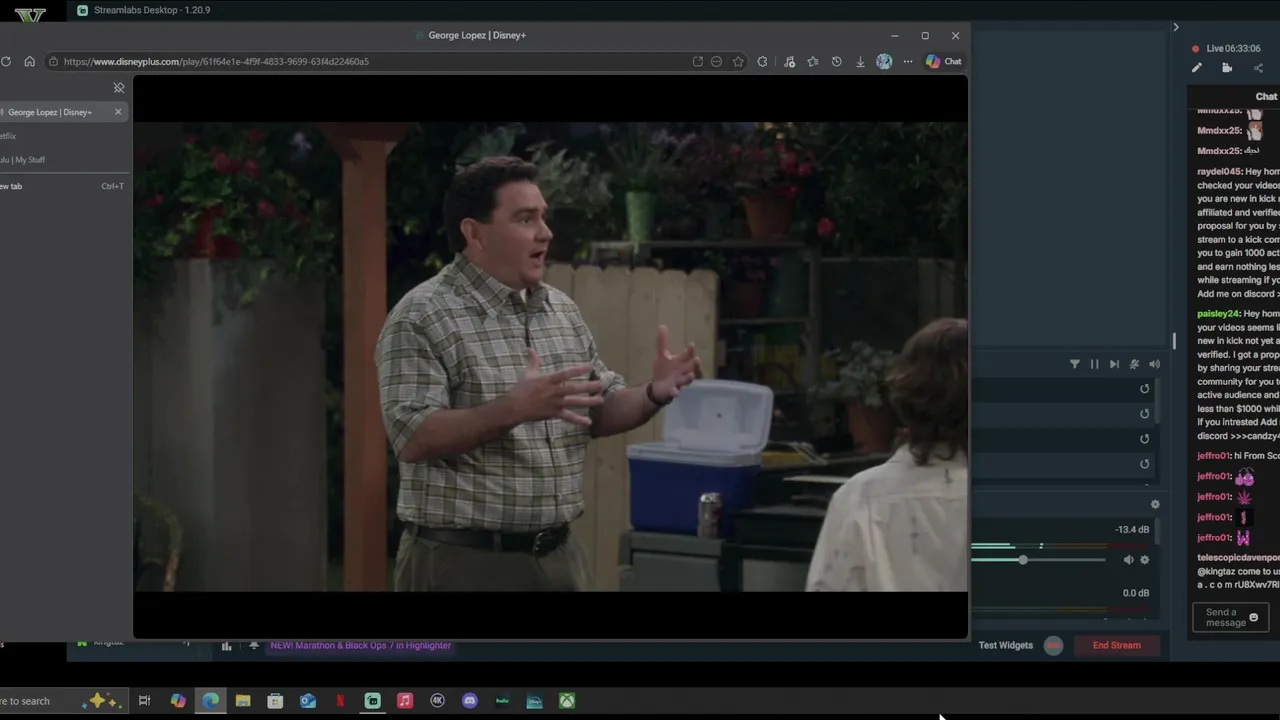Click the stats bar-chart icon in Streamlabs footer

[226, 646]
